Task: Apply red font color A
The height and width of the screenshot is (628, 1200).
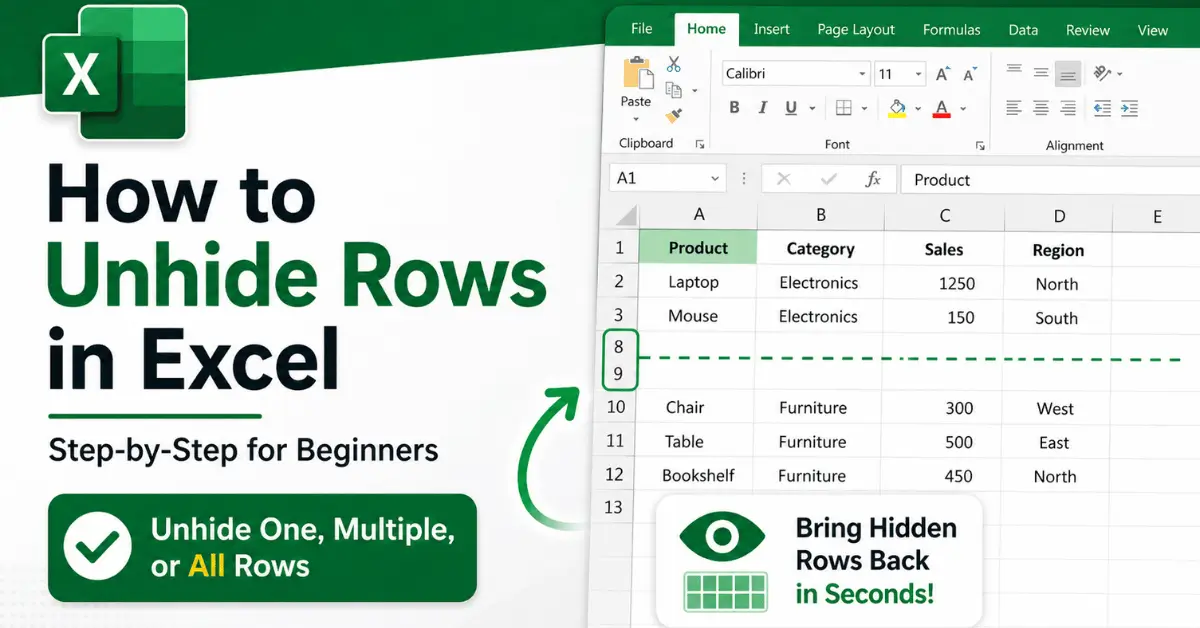Action: (x=941, y=108)
